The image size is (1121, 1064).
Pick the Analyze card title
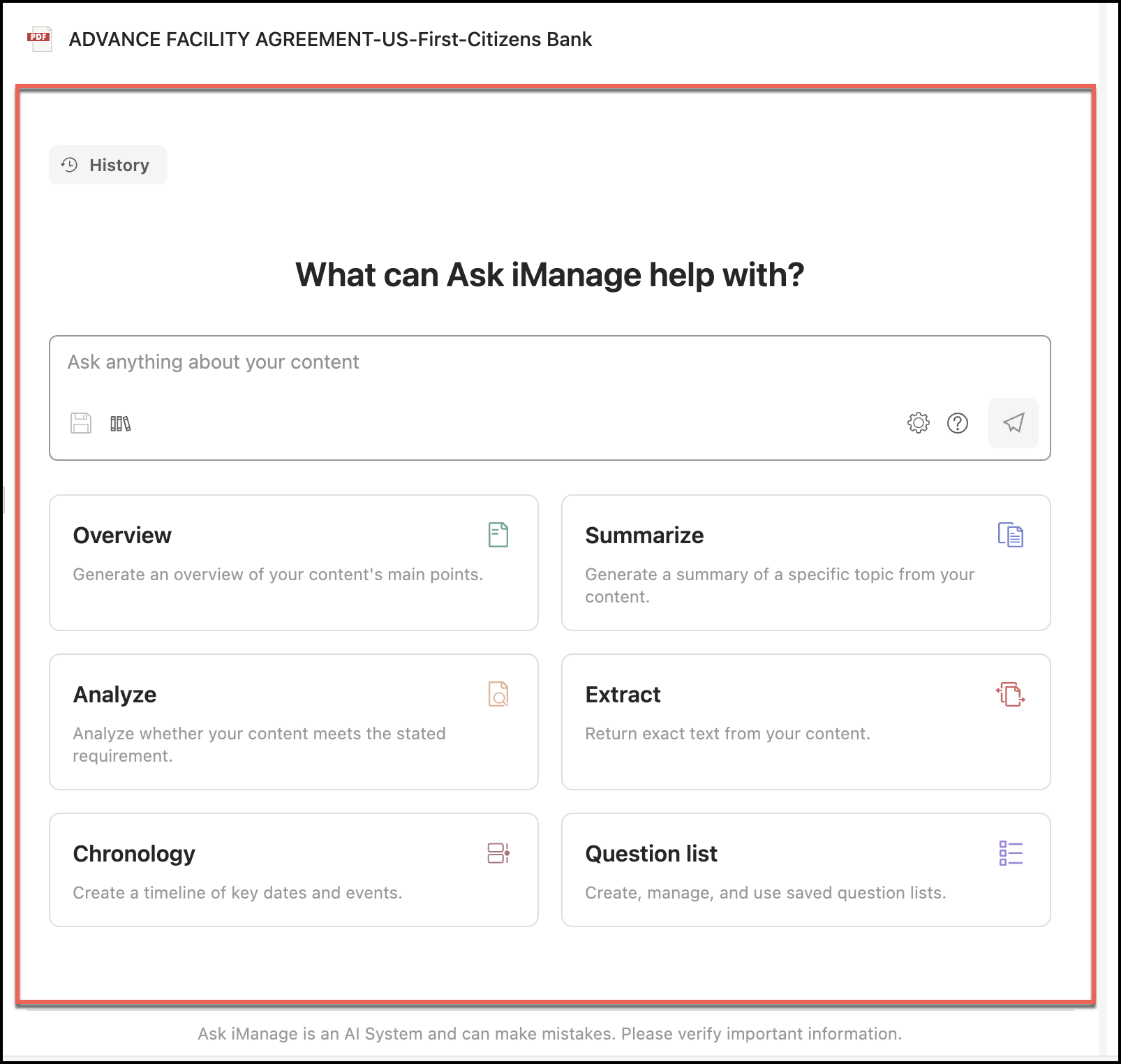[115, 695]
